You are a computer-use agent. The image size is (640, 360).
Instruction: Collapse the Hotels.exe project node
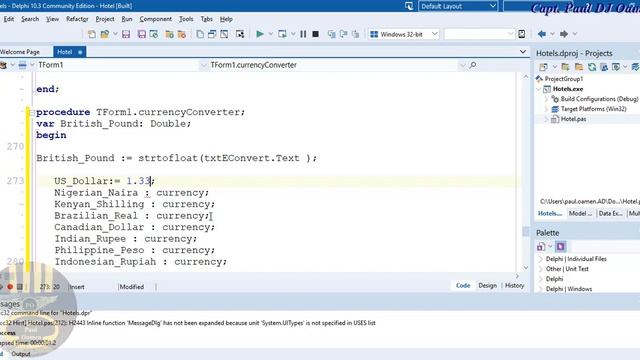(x=539, y=89)
